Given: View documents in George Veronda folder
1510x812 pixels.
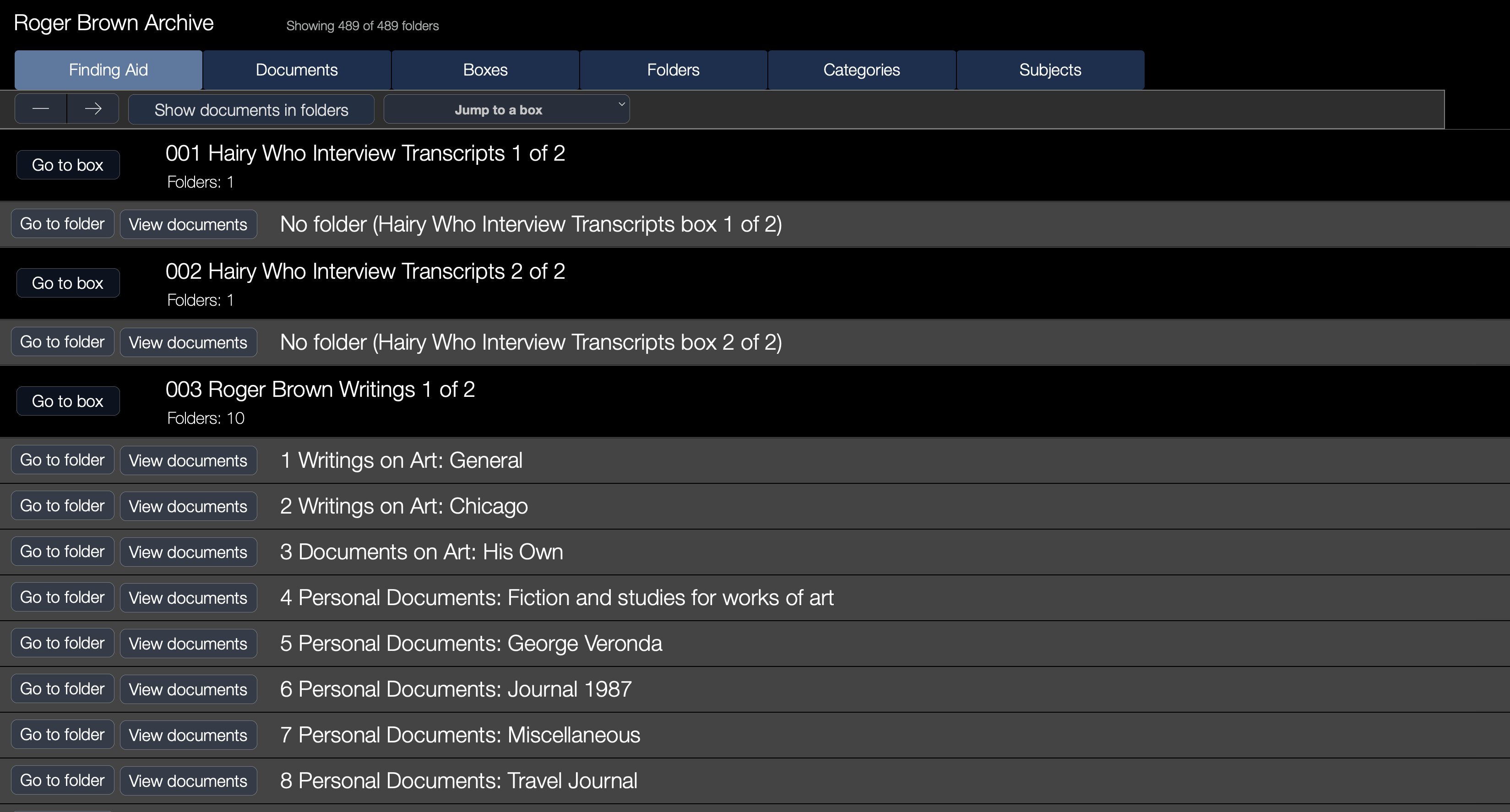Looking at the screenshot, I should coord(188,643).
